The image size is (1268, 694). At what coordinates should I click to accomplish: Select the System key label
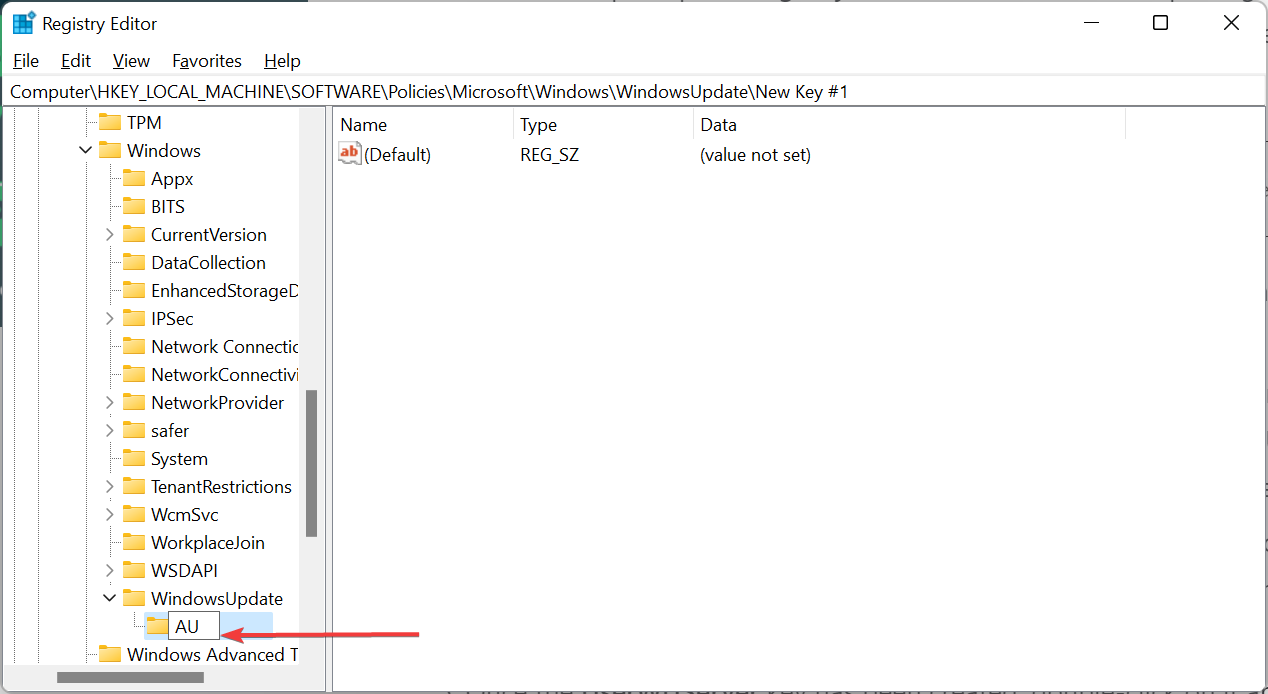(179, 459)
